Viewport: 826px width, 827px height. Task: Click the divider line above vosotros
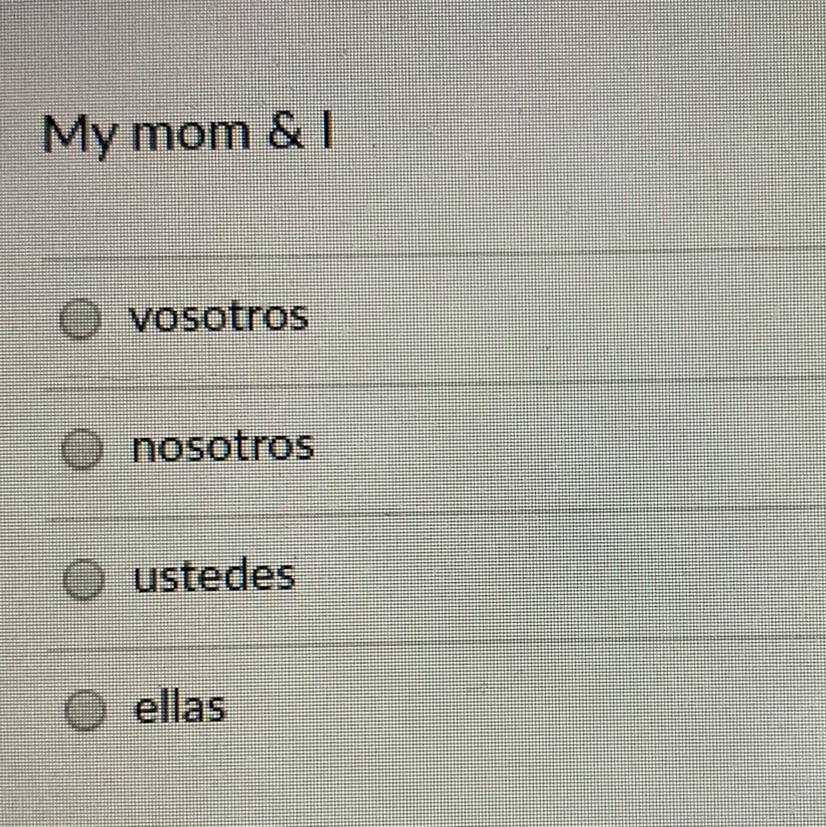(x=433, y=254)
